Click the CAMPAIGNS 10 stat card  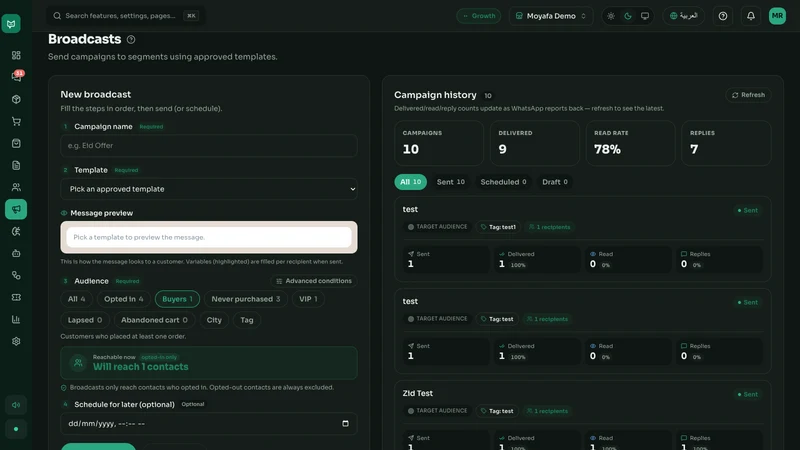pyautogui.click(x=439, y=143)
